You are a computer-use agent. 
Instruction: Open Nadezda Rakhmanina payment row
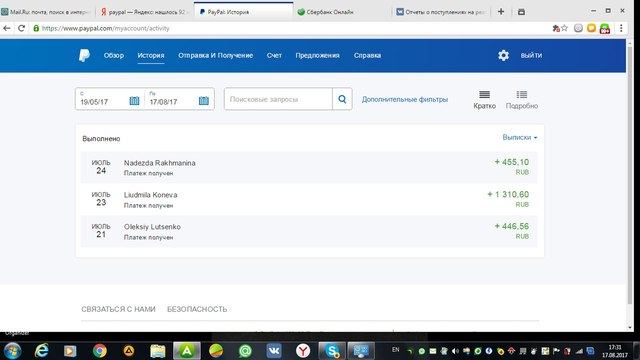[x=309, y=167]
